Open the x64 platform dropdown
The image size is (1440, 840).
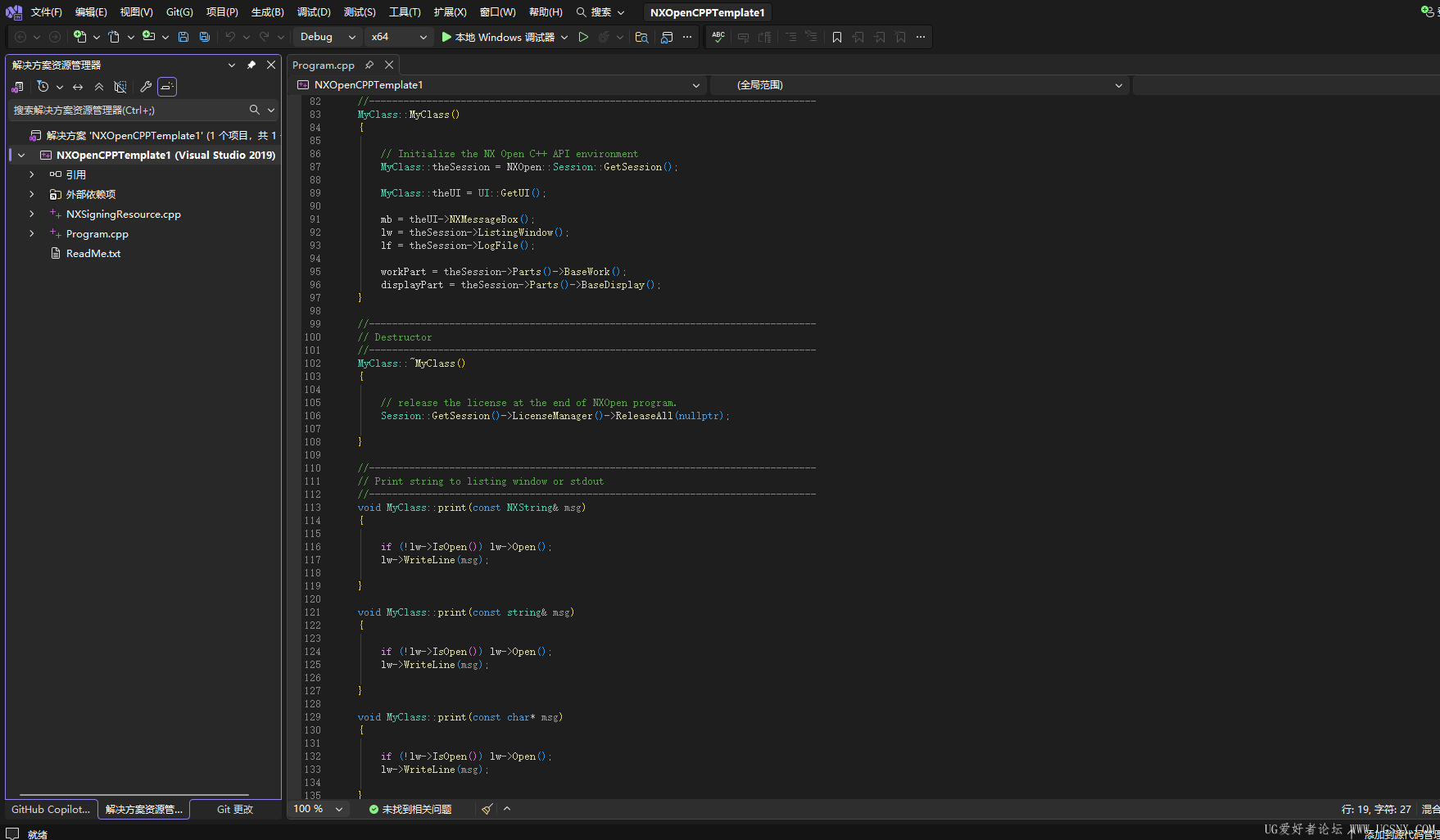(x=399, y=37)
